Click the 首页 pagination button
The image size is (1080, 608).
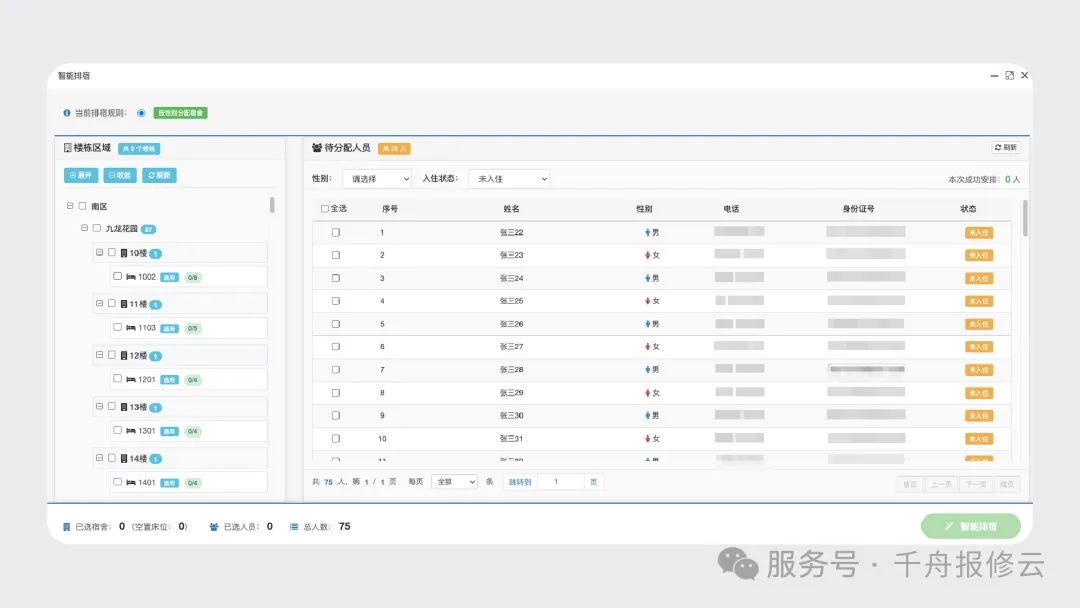(x=911, y=483)
